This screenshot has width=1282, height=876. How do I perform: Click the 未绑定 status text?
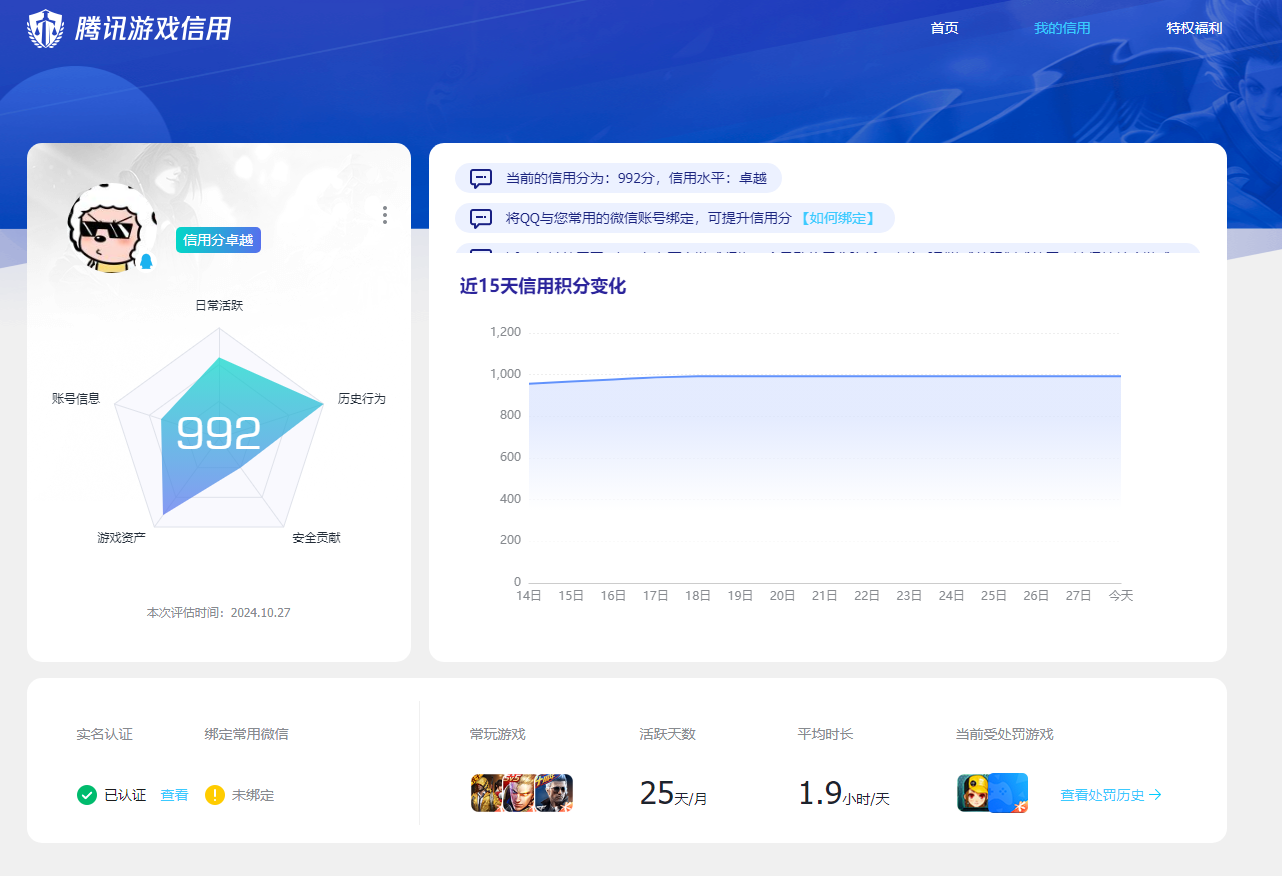[x=253, y=795]
